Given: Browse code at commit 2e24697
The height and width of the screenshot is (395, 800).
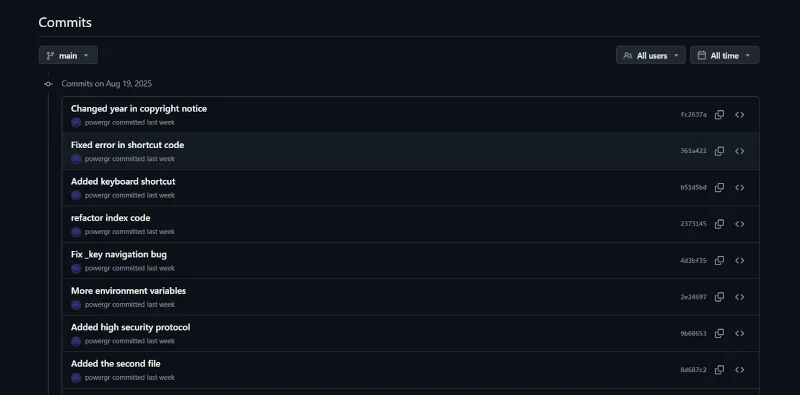Looking at the screenshot, I should point(739,297).
